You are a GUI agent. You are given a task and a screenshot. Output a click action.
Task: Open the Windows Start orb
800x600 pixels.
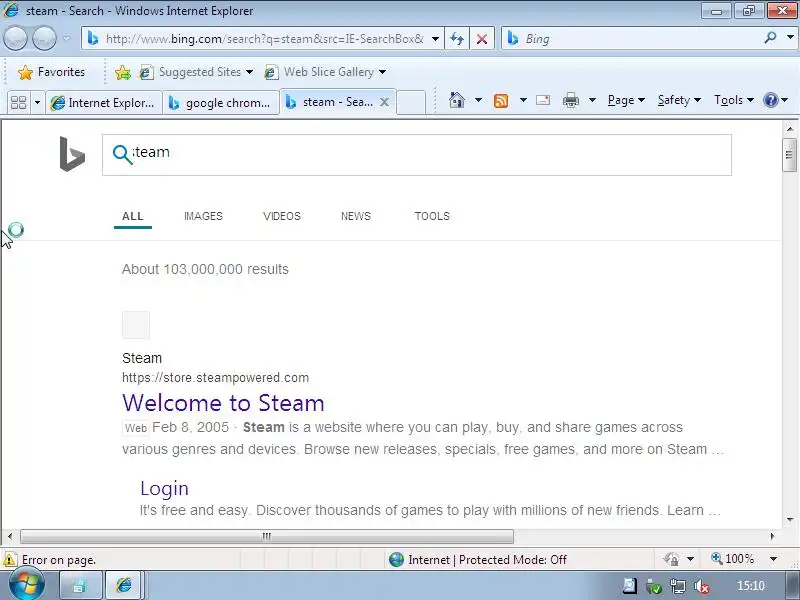(x=26, y=585)
